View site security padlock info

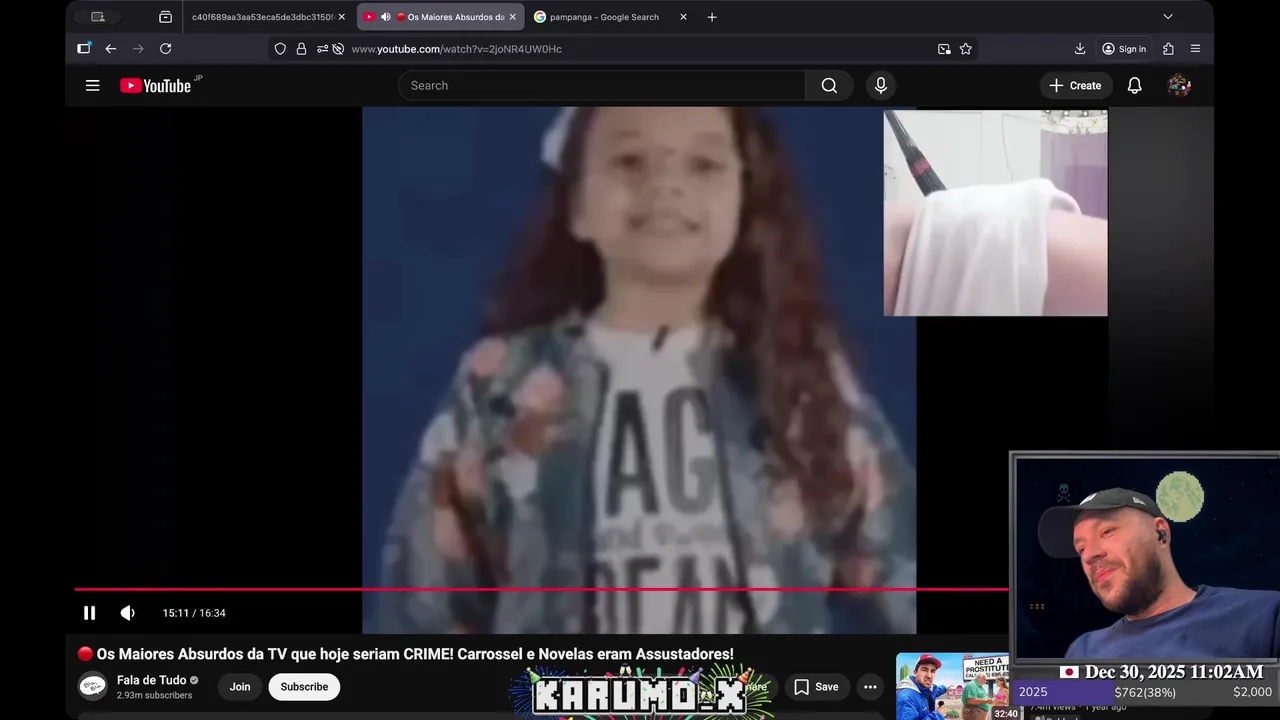301,49
